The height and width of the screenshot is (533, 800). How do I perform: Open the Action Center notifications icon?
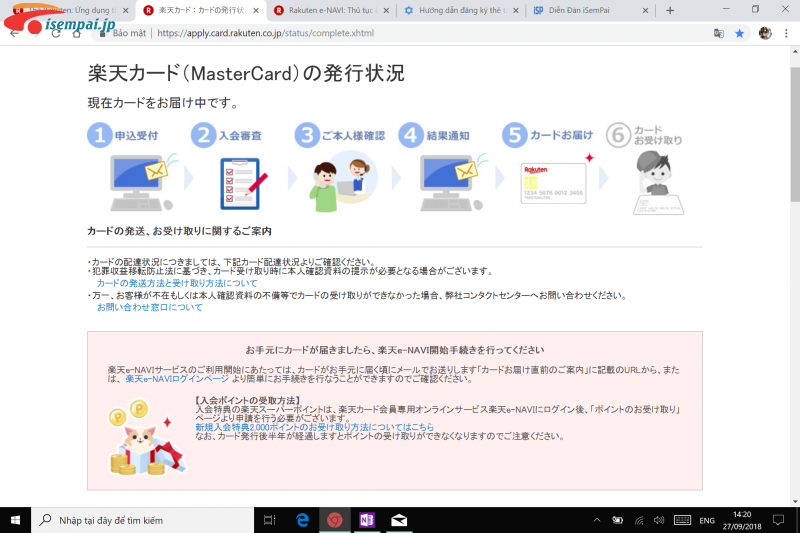[x=779, y=520]
